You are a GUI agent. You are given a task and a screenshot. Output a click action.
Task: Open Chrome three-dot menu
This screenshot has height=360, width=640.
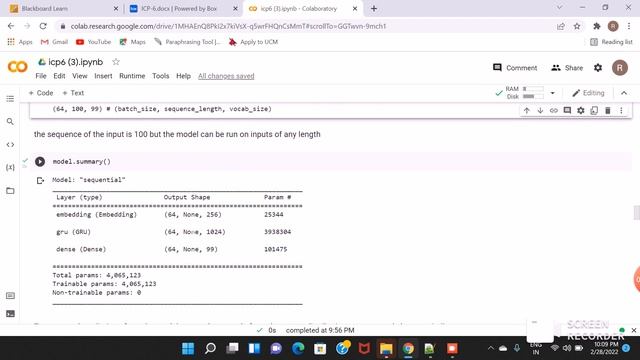pos(629,26)
